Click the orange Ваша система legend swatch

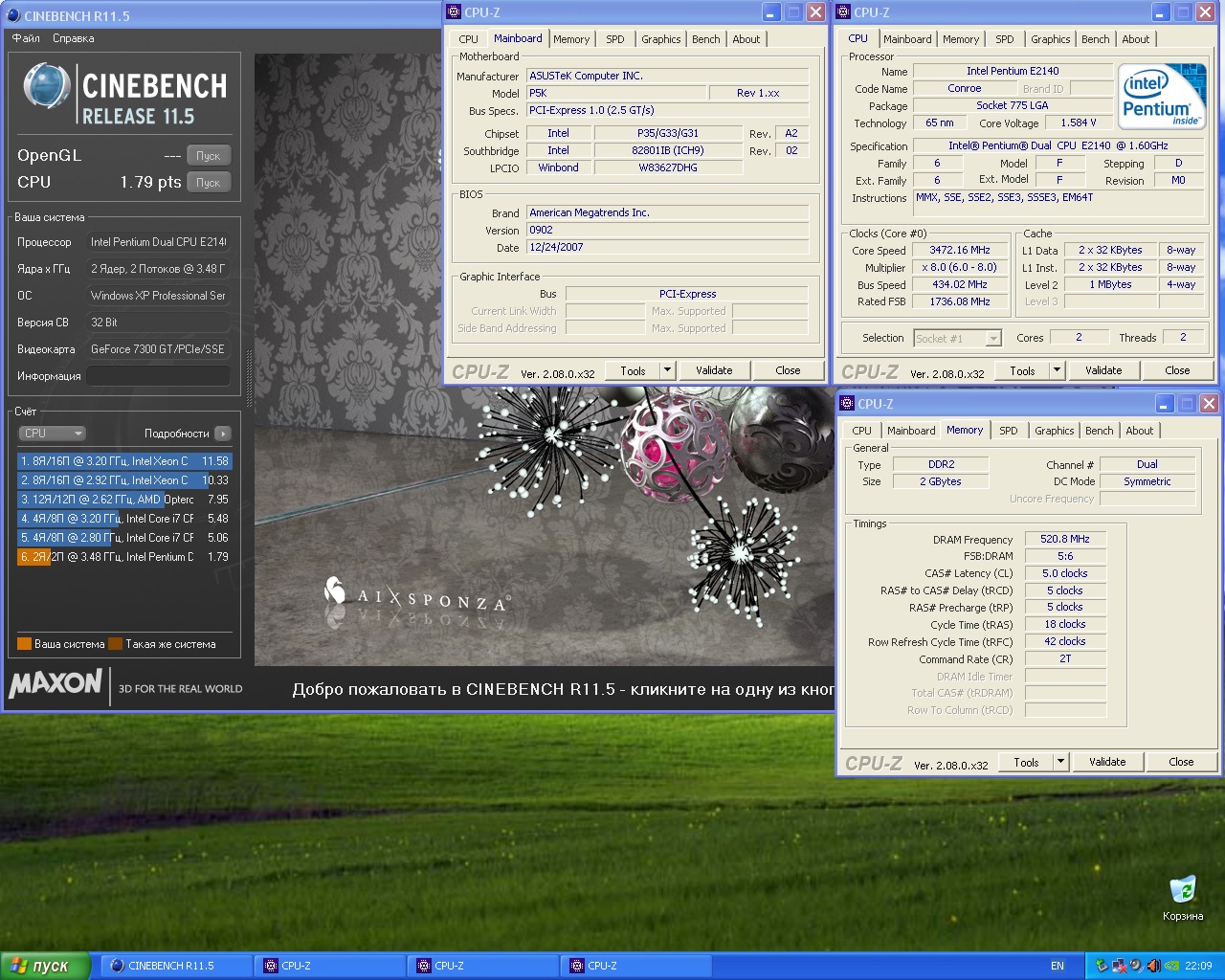coord(25,644)
